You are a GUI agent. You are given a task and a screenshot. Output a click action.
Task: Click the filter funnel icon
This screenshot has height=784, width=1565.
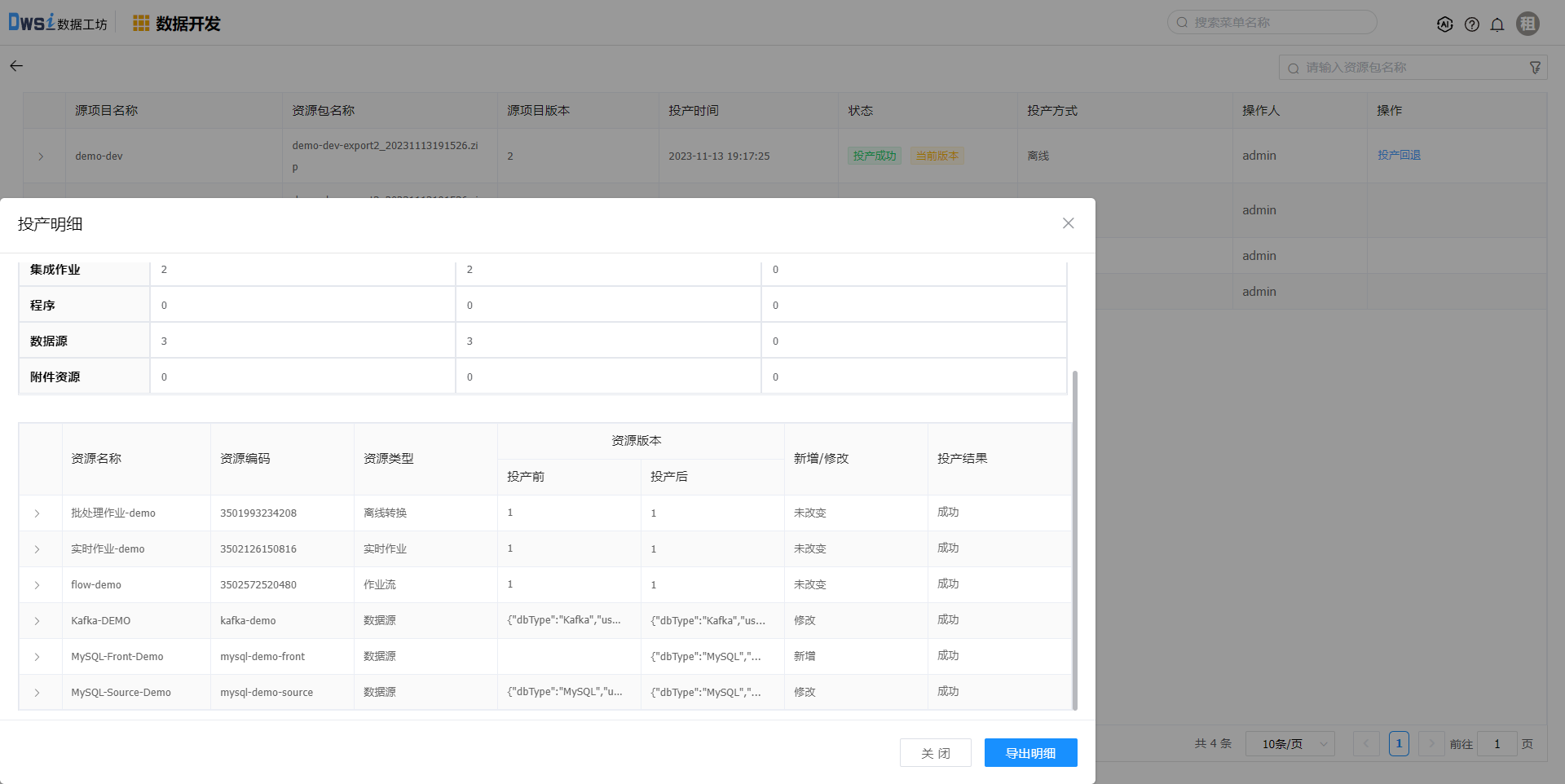(x=1535, y=68)
